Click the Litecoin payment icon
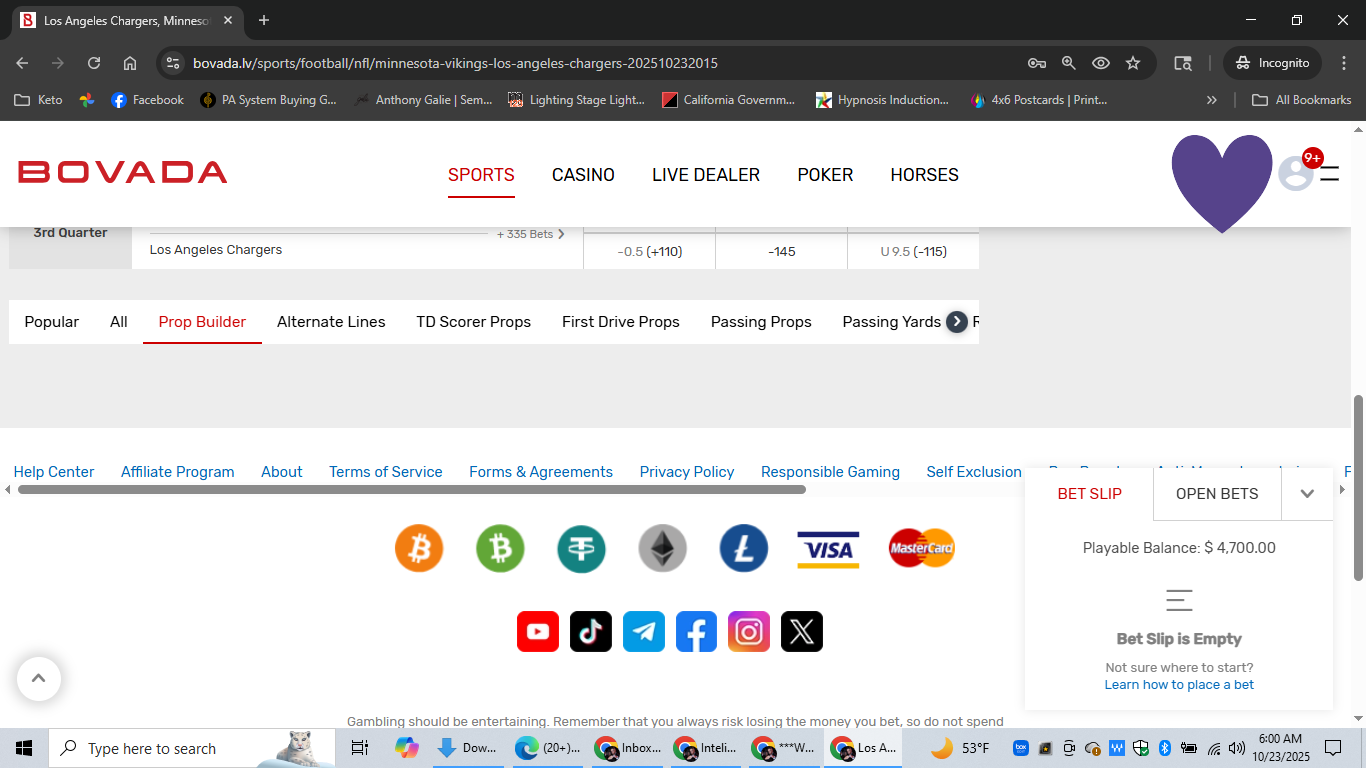 (743, 548)
